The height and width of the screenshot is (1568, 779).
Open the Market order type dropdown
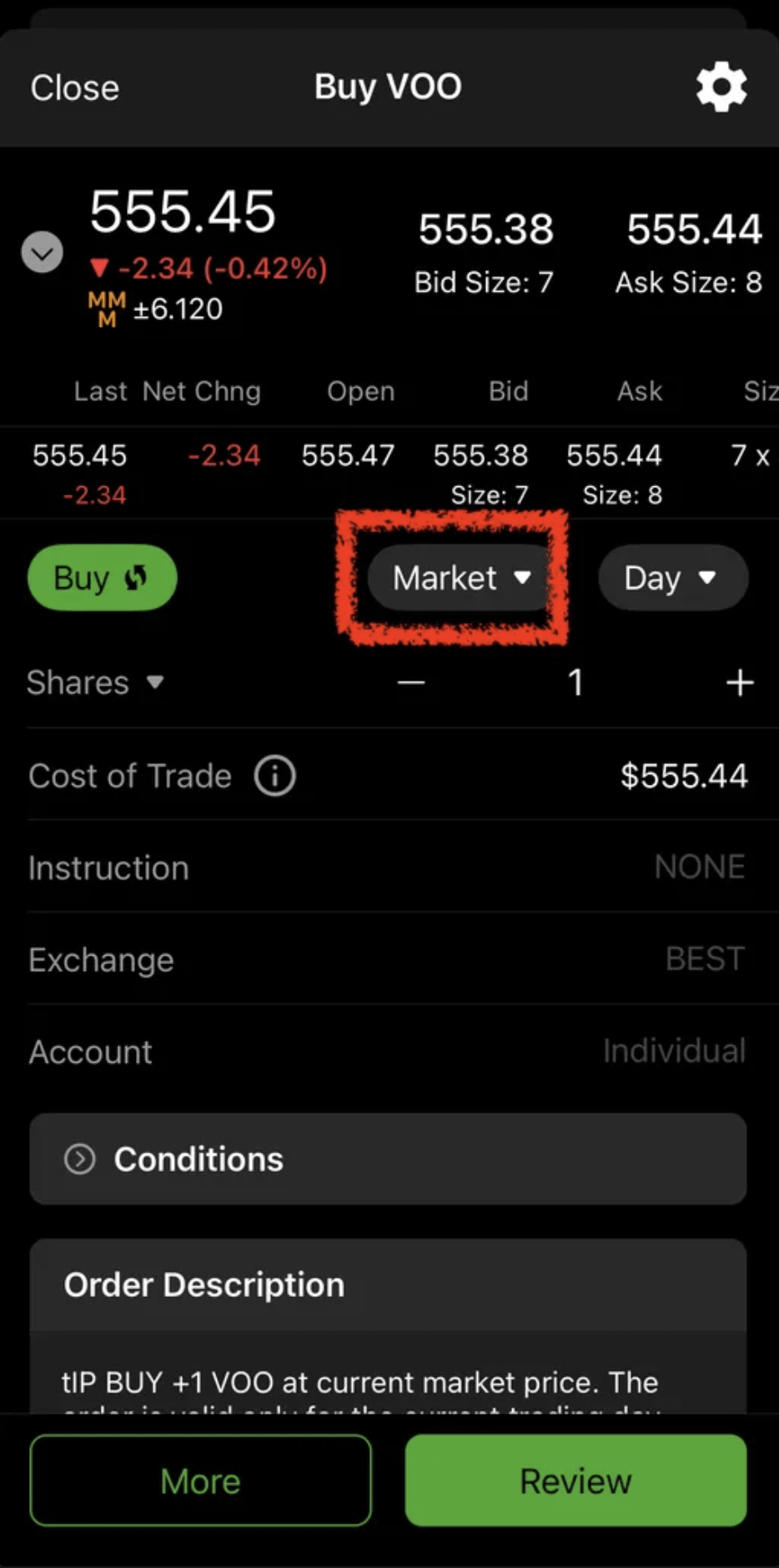click(x=460, y=578)
